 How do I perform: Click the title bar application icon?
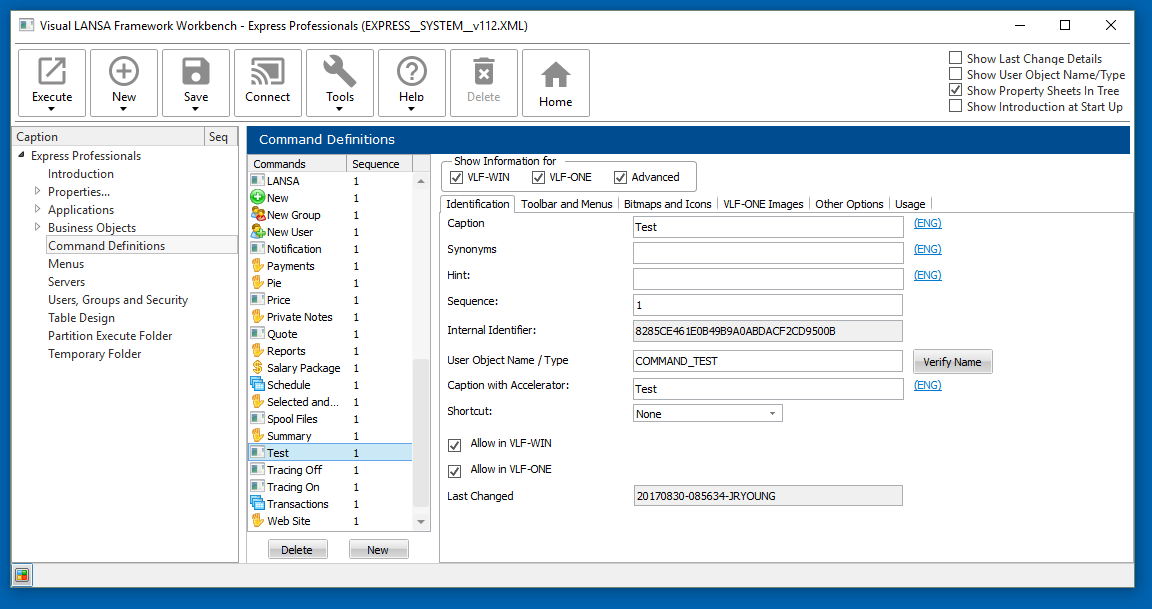[26, 25]
